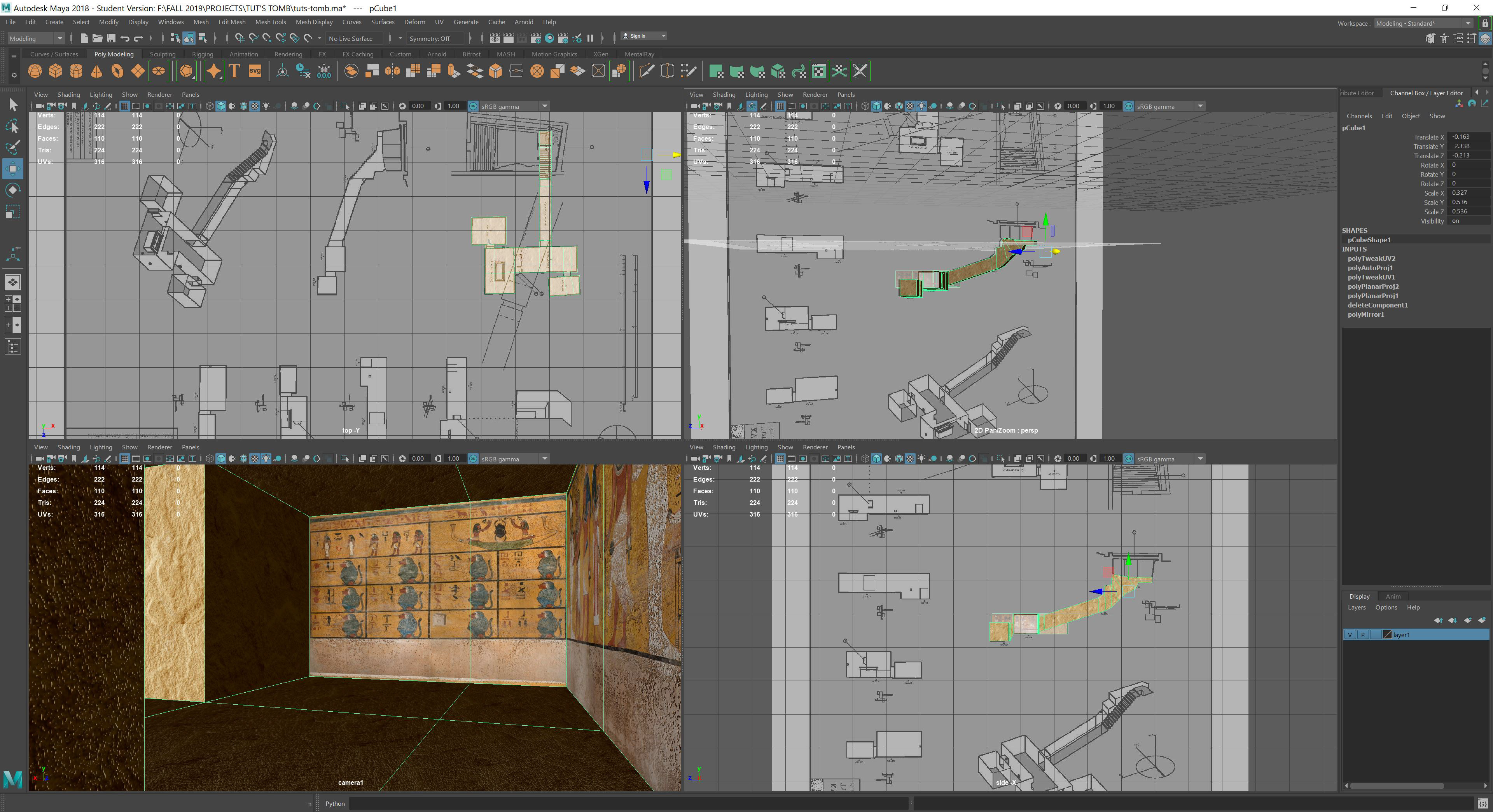Click the Save Scene icon
Screen dimensions: 1493x812
pyautogui.click(x=111, y=38)
